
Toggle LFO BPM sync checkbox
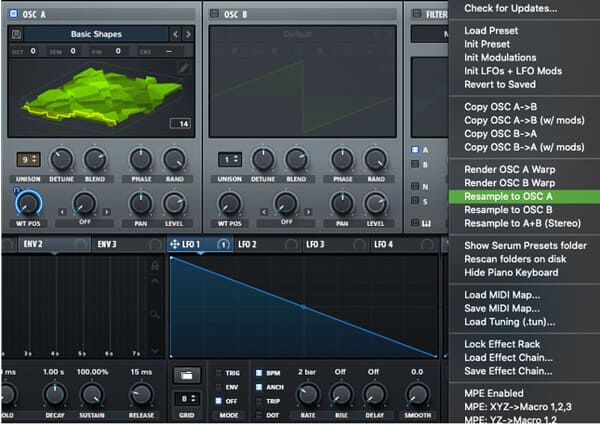pos(259,373)
